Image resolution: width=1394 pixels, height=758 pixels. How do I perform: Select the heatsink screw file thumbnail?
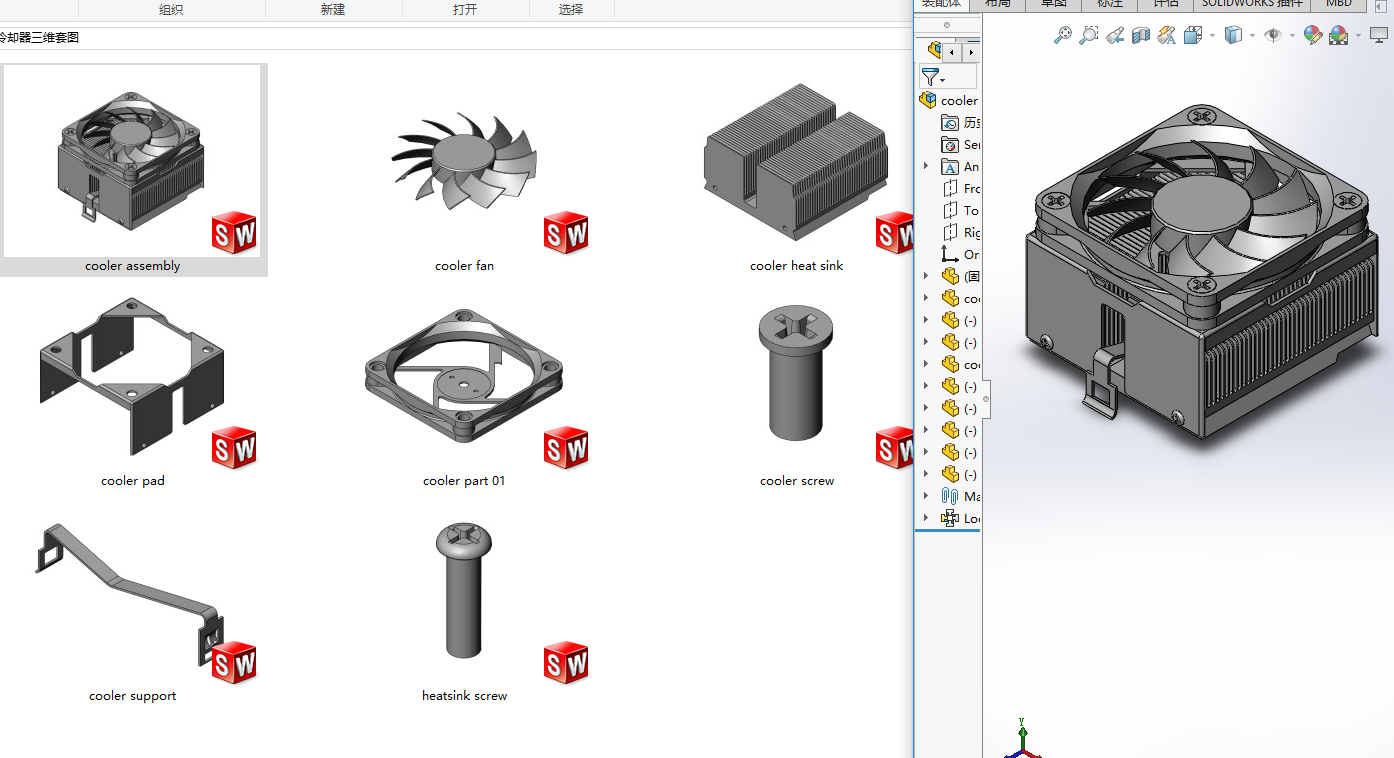pyautogui.click(x=464, y=592)
